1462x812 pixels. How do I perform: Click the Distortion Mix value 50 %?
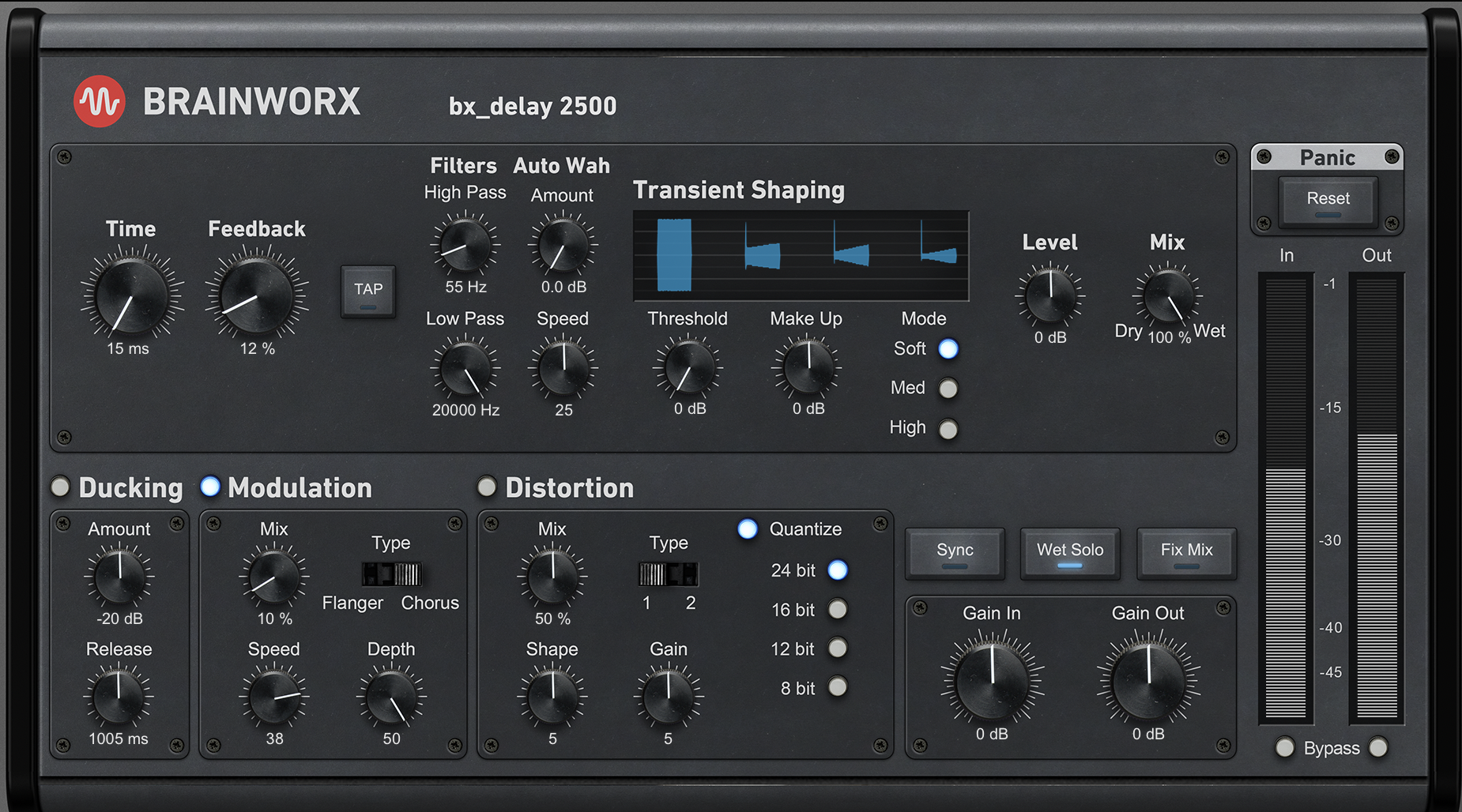point(552,618)
